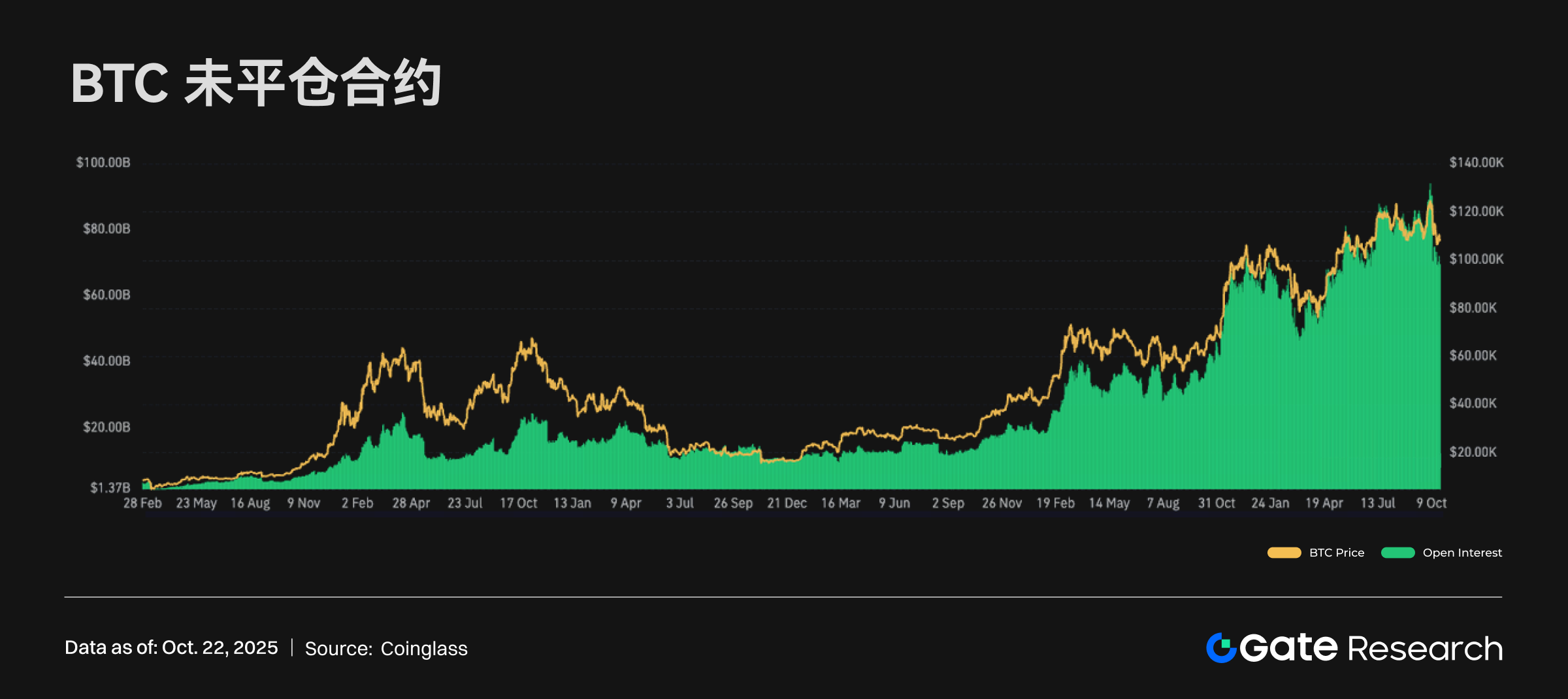Click the yellow BTC Price legend swatch
Screen dimensions: 1568x699
(x=1284, y=553)
